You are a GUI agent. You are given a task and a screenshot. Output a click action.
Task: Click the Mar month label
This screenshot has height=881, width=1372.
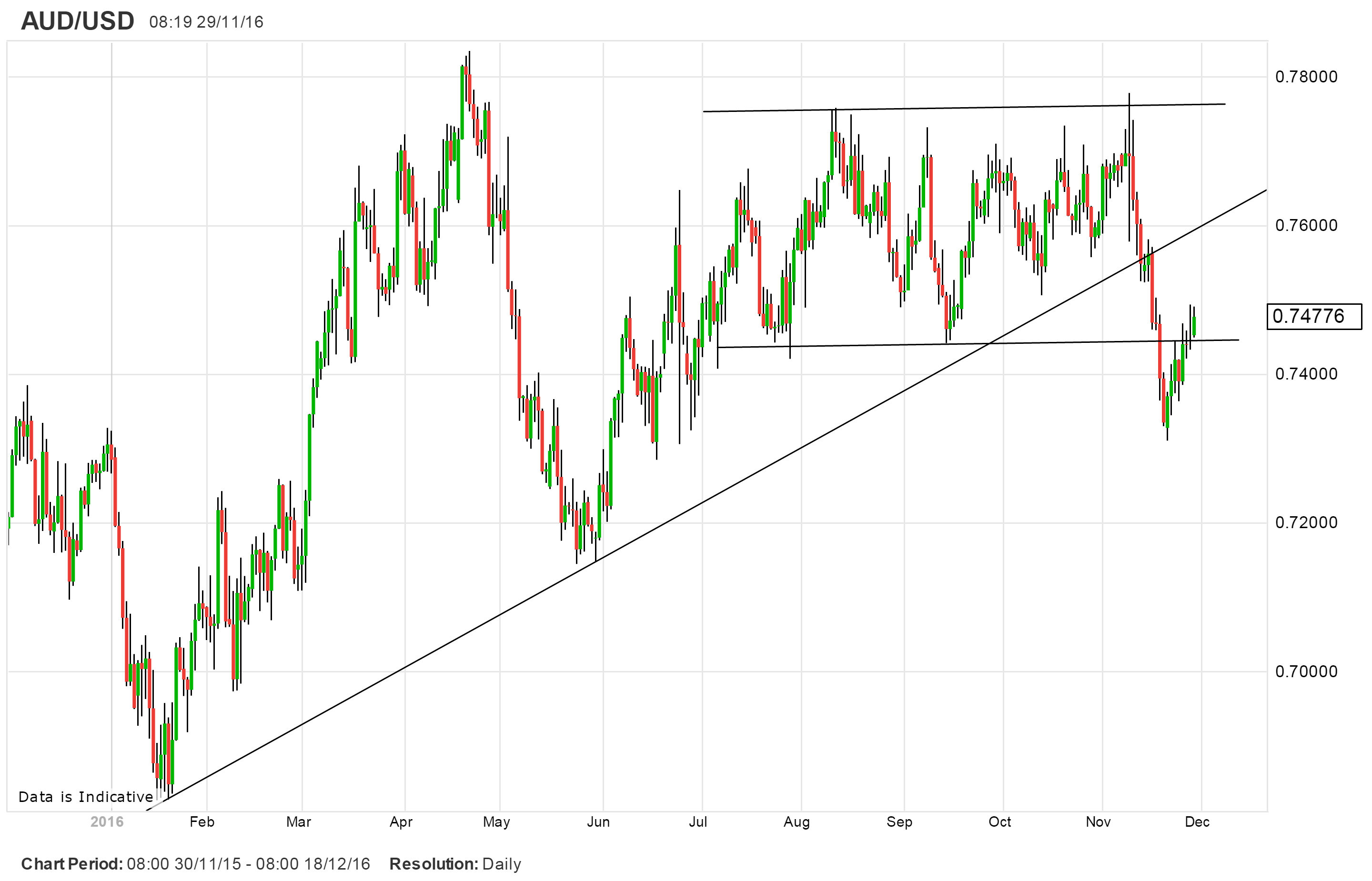tap(299, 822)
